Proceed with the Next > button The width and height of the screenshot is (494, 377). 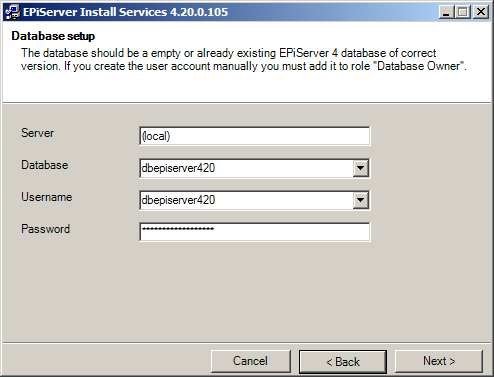(439, 361)
